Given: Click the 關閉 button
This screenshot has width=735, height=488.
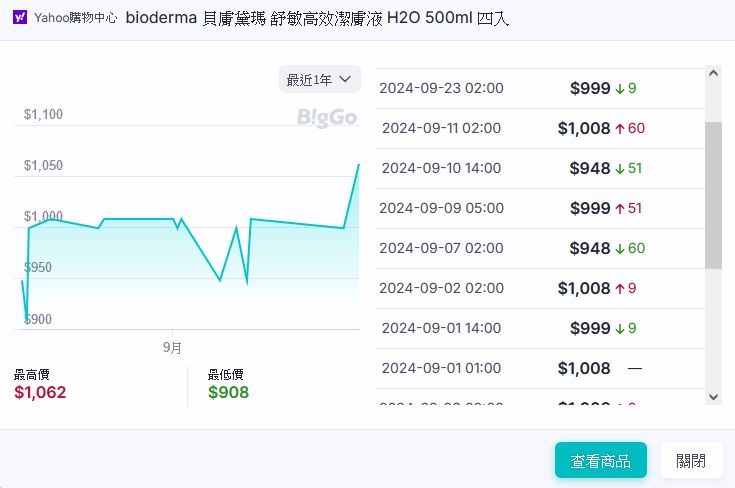Looking at the screenshot, I should (690, 461).
